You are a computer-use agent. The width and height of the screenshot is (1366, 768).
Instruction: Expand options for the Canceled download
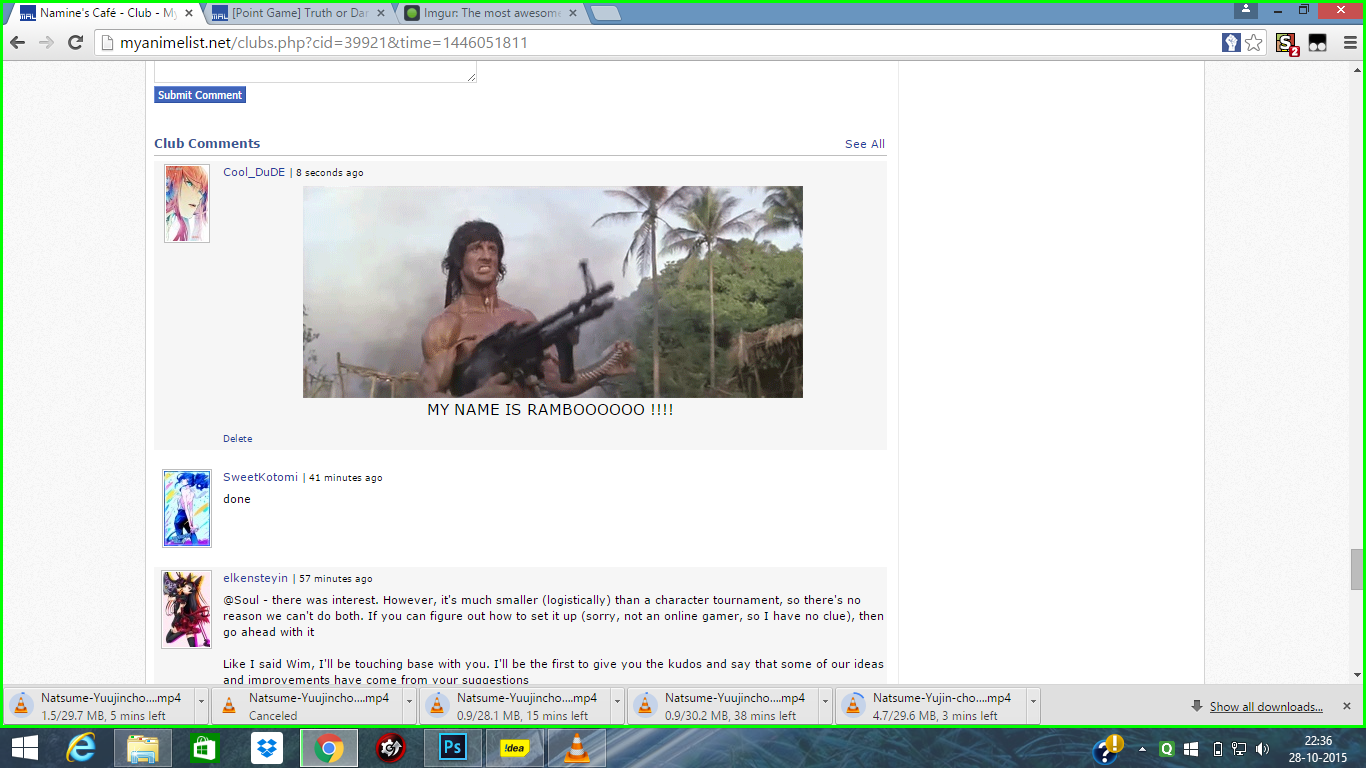[409, 706]
